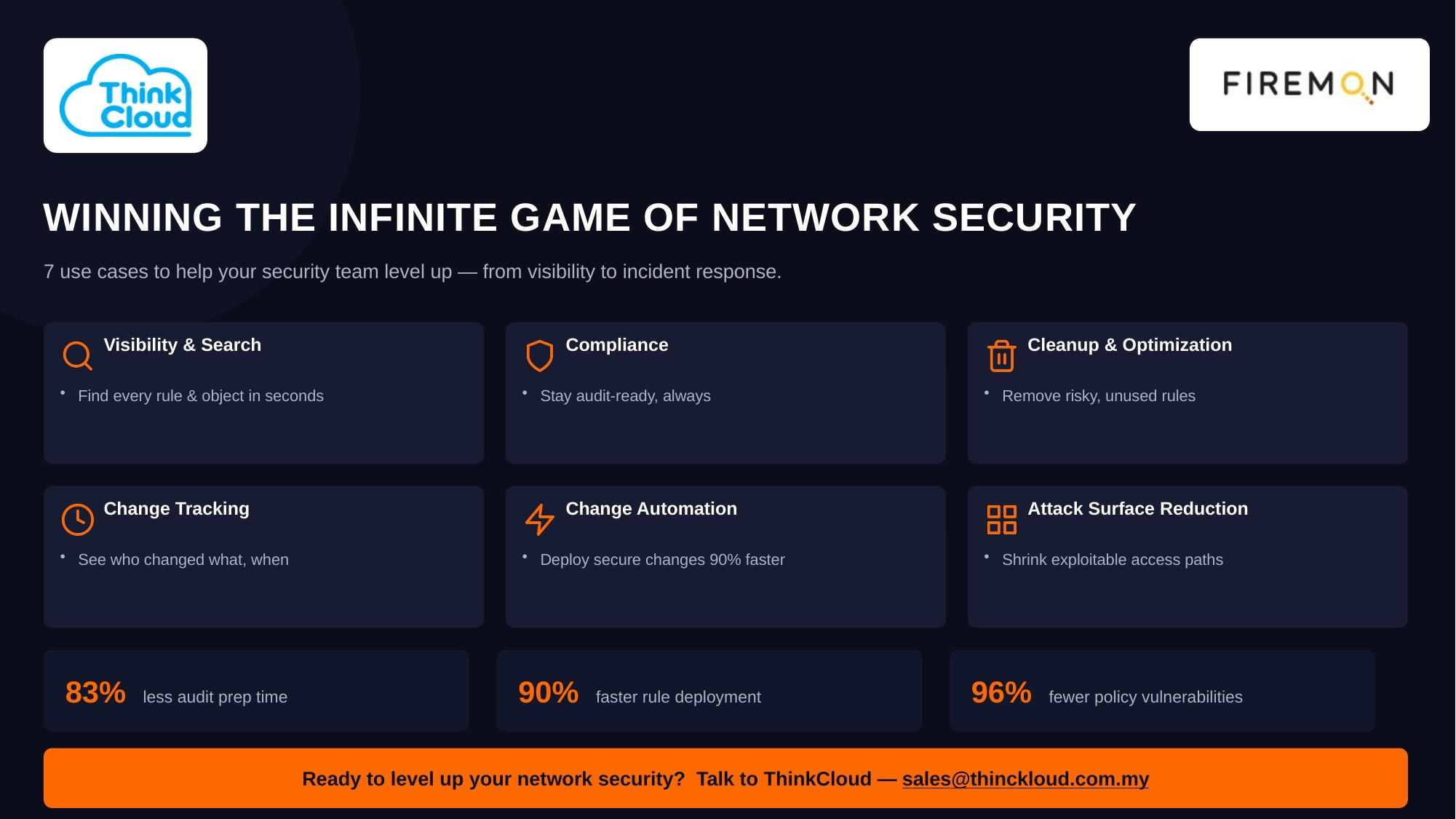
Task: Click the ThinkCloud logo
Action: (x=125, y=95)
